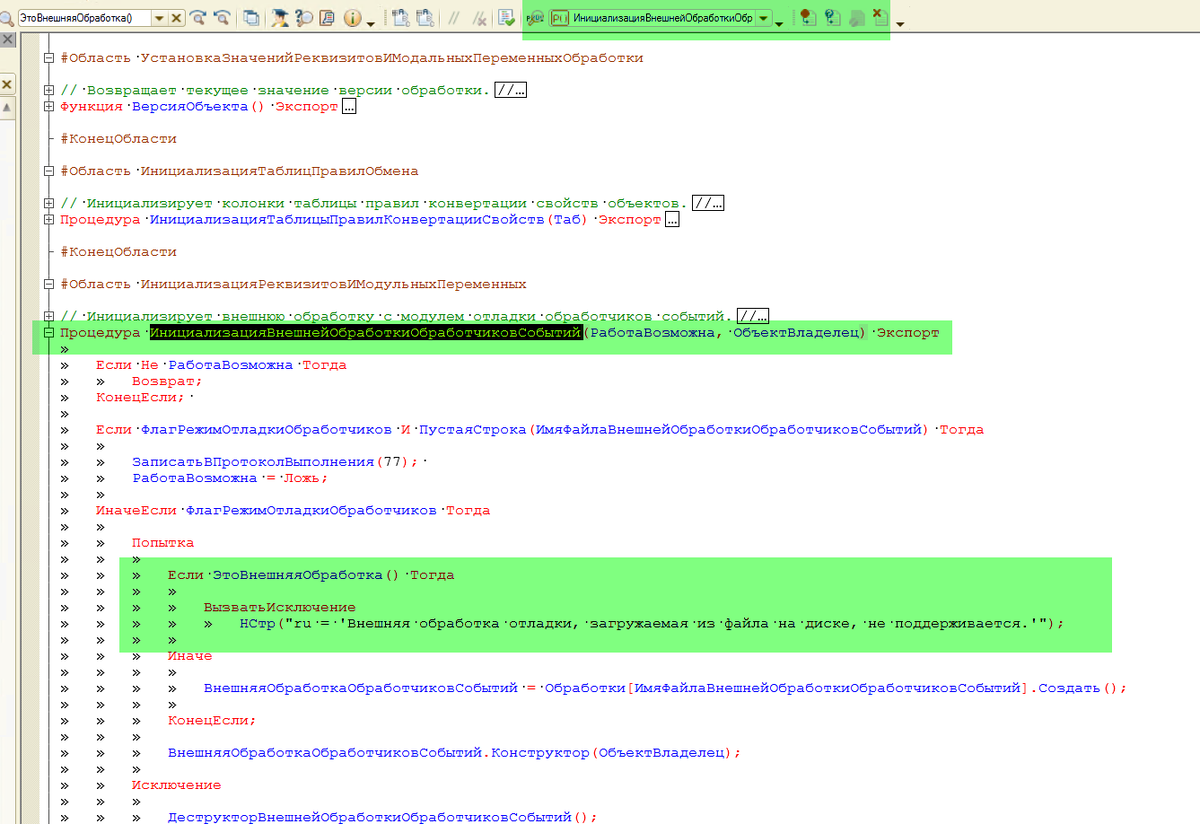Click the line ending with .Создать();
Screen dimensions: 1200x824
pos(665,688)
